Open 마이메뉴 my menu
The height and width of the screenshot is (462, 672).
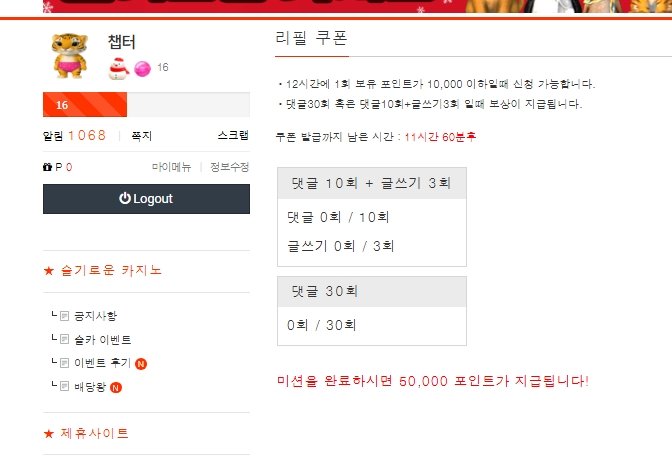pos(171,168)
